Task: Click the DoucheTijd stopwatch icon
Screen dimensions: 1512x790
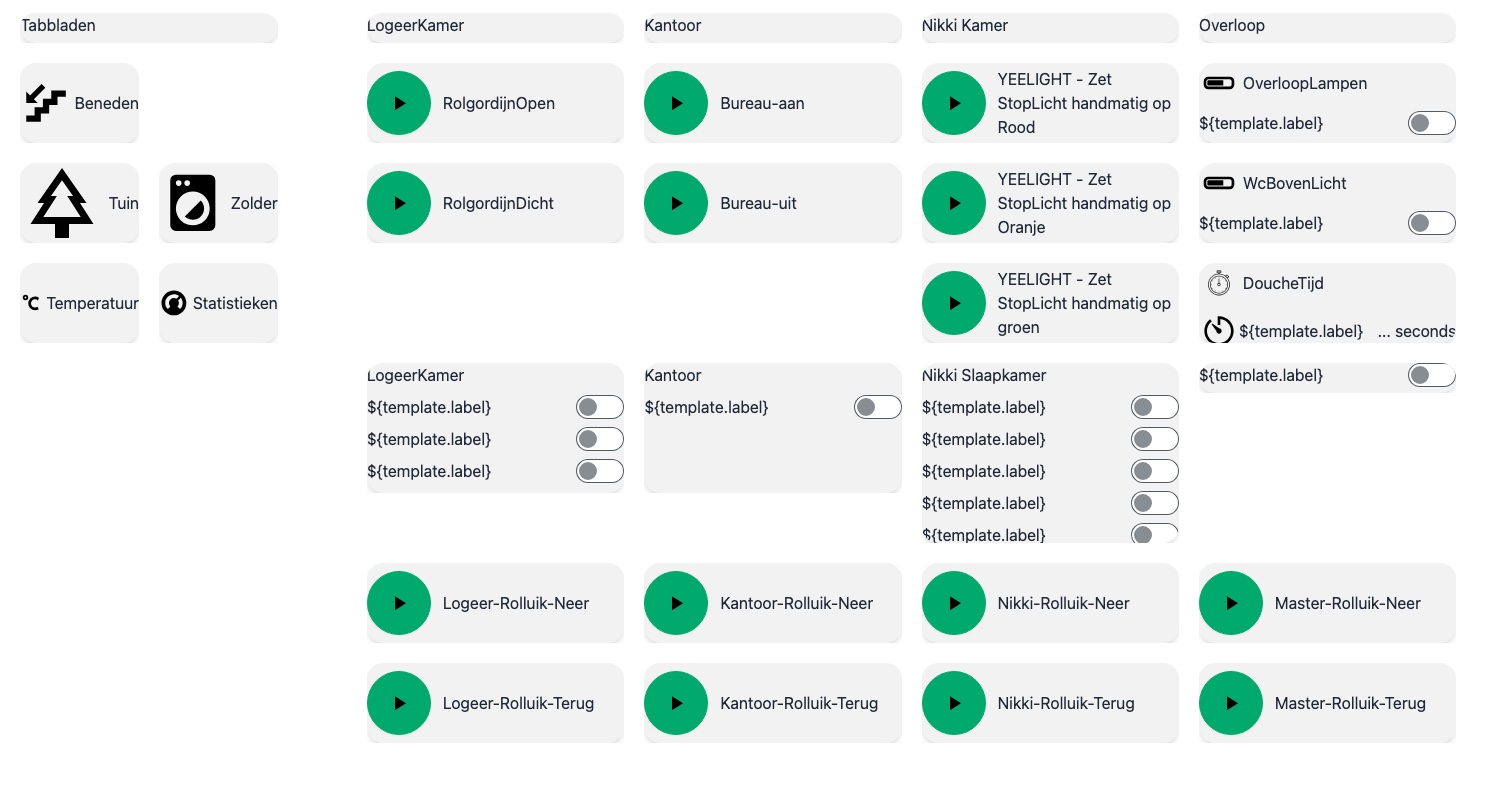Action: (x=1219, y=283)
